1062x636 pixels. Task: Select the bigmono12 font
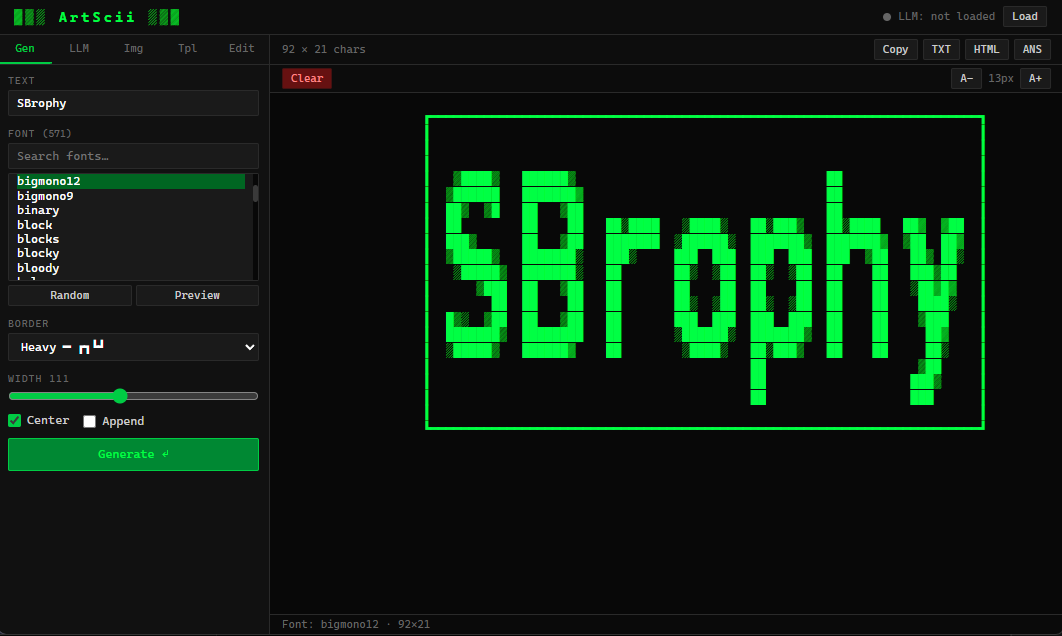click(130, 181)
